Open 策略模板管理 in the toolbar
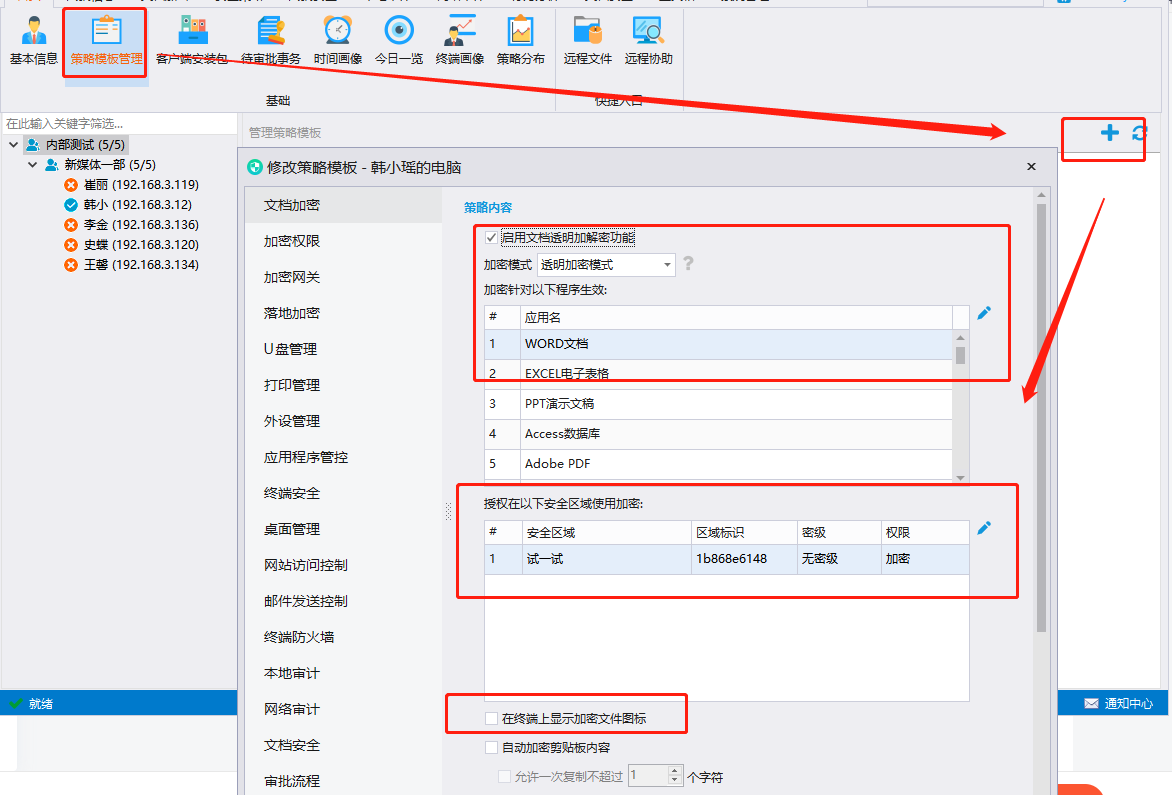This screenshot has height=795, width=1172. (106, 40)
